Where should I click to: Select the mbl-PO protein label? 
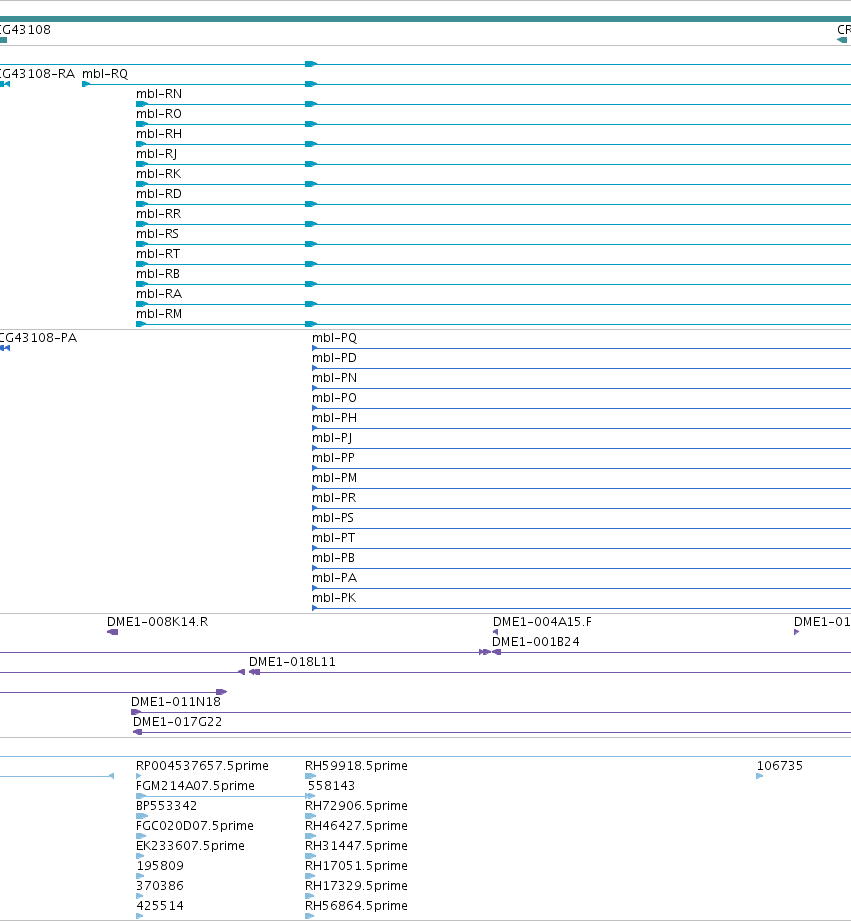coord(334,398)
